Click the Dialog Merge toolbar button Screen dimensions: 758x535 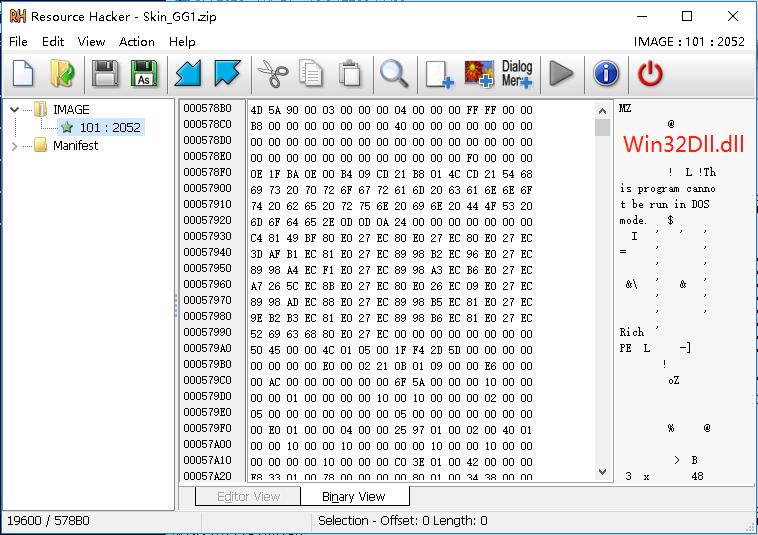[517, 73]
